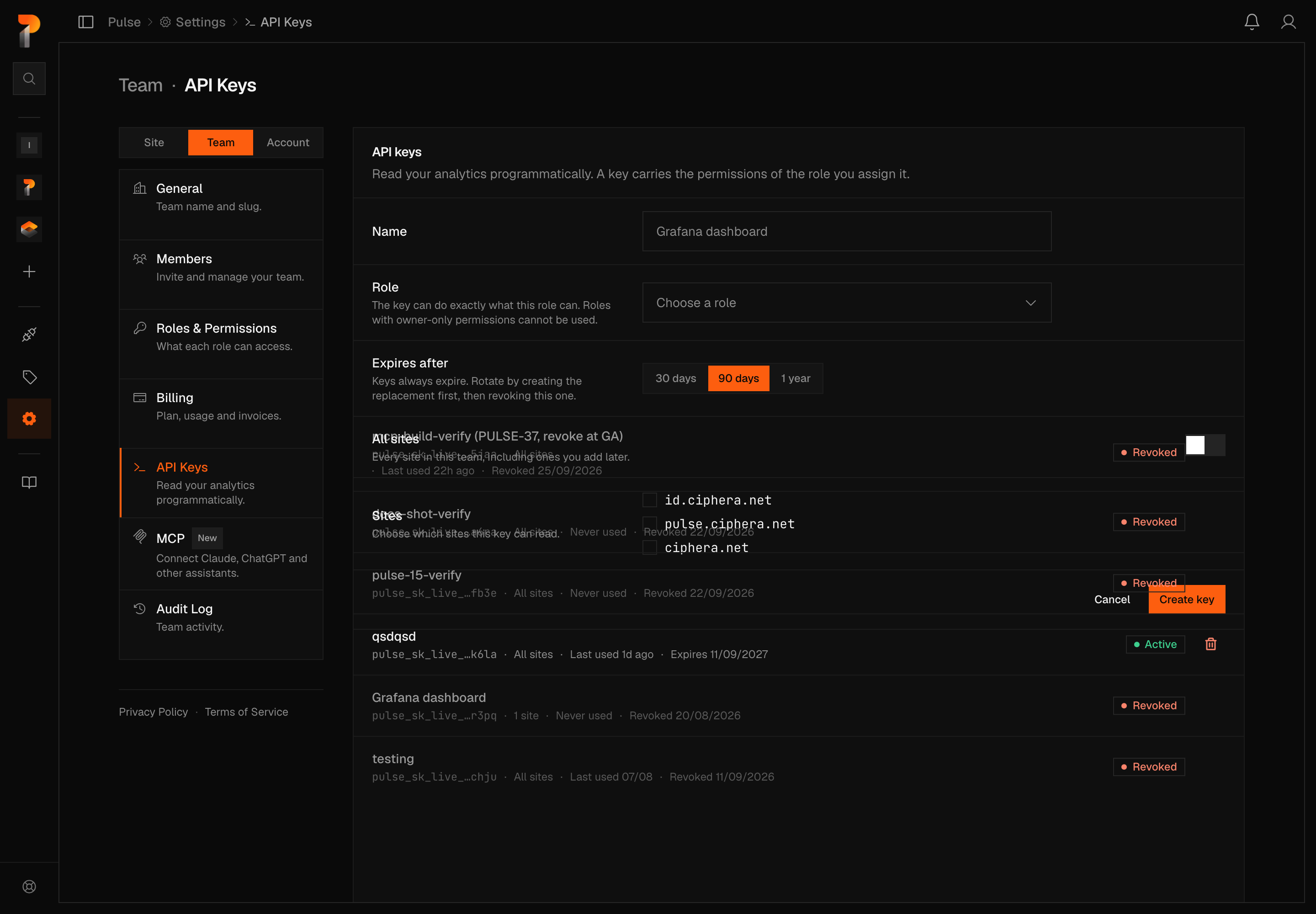Open the user profile icon

pos(1289,22)
